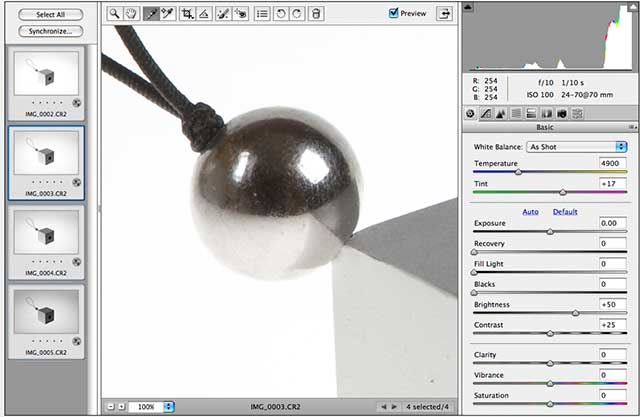Click the '4 selected/4' status text
Viewport: 640px width, 417px height.
point(427,406)
